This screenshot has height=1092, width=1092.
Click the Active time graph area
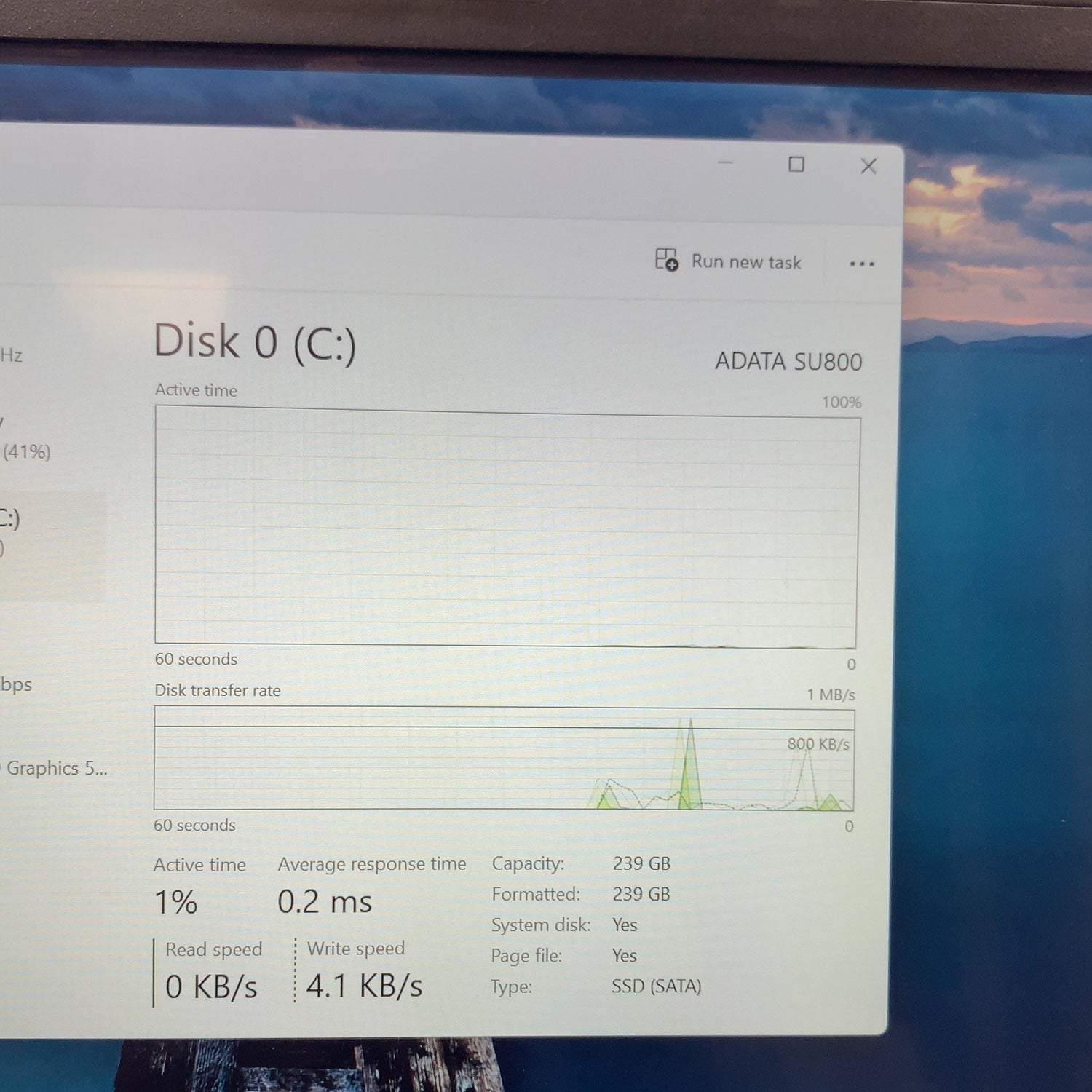coord(507,528)
